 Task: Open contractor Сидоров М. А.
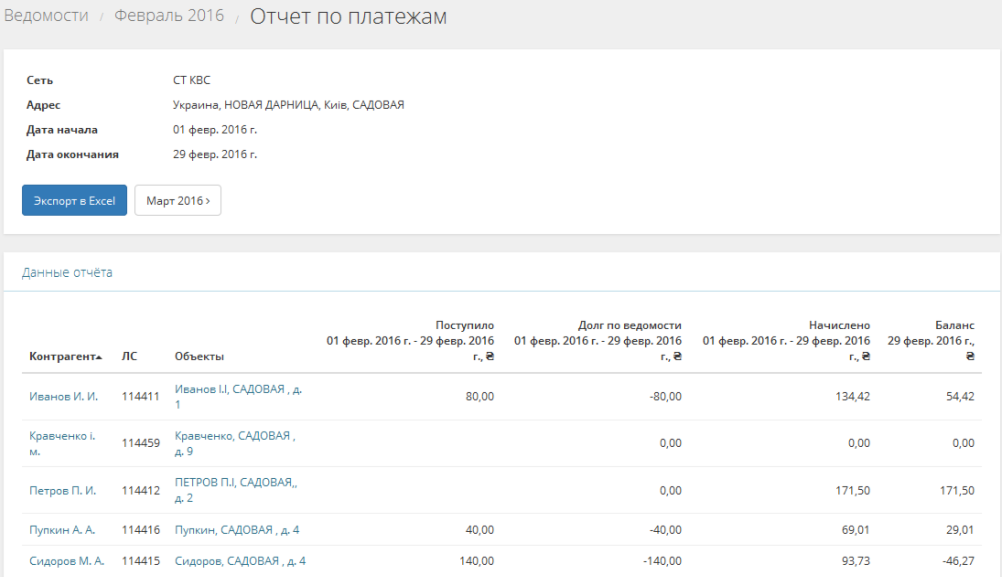coord(67,561)
